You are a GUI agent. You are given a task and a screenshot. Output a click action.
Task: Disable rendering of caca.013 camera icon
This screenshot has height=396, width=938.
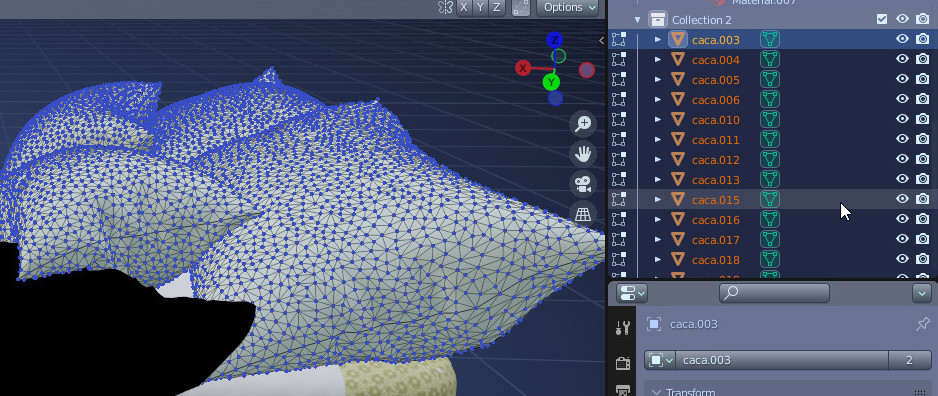[922, 179]
